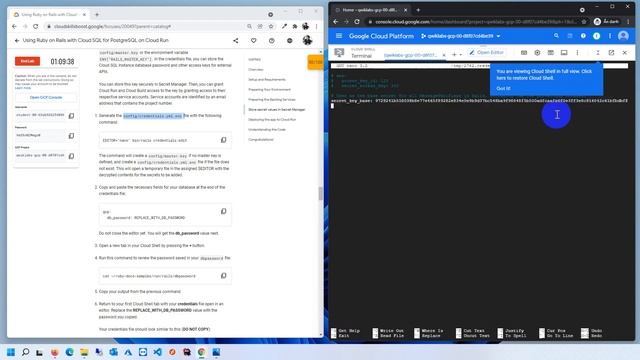Launch Firefox from the taskbar

(55, 352)
